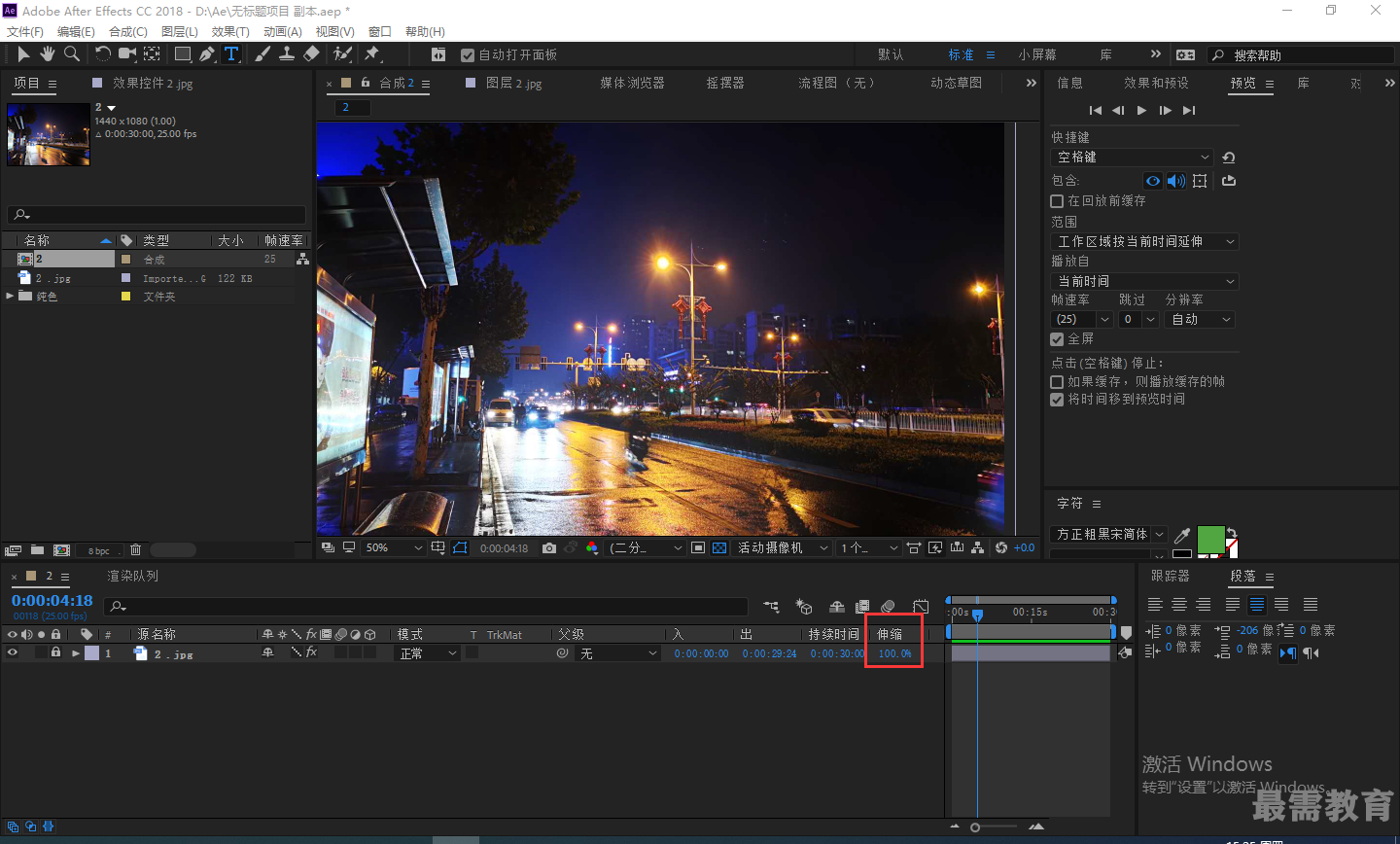Switch to the 效果和预设 tab
The width and height of the screenshot is (1400, 844).
1156,84
